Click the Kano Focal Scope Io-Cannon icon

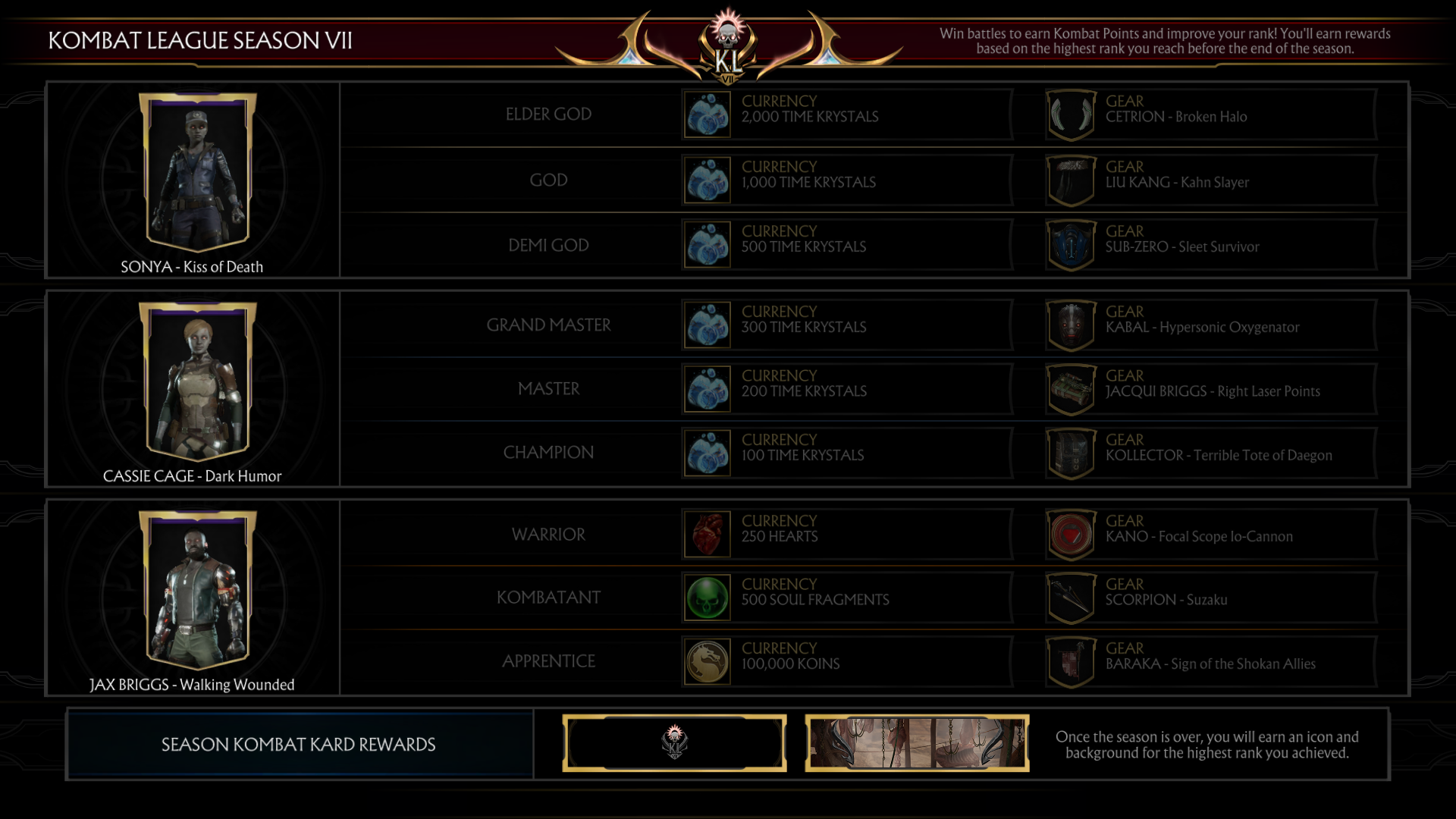point(1071,535)
